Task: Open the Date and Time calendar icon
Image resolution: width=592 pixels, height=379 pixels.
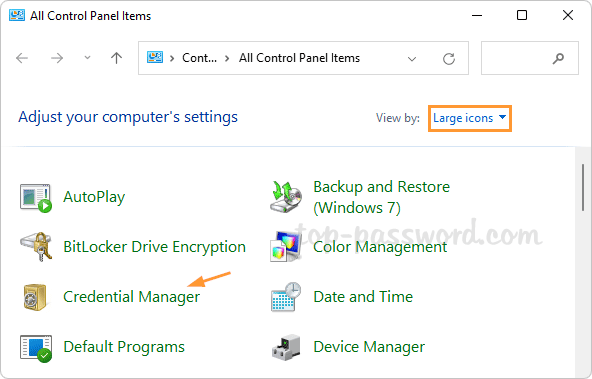Action: 286,297
